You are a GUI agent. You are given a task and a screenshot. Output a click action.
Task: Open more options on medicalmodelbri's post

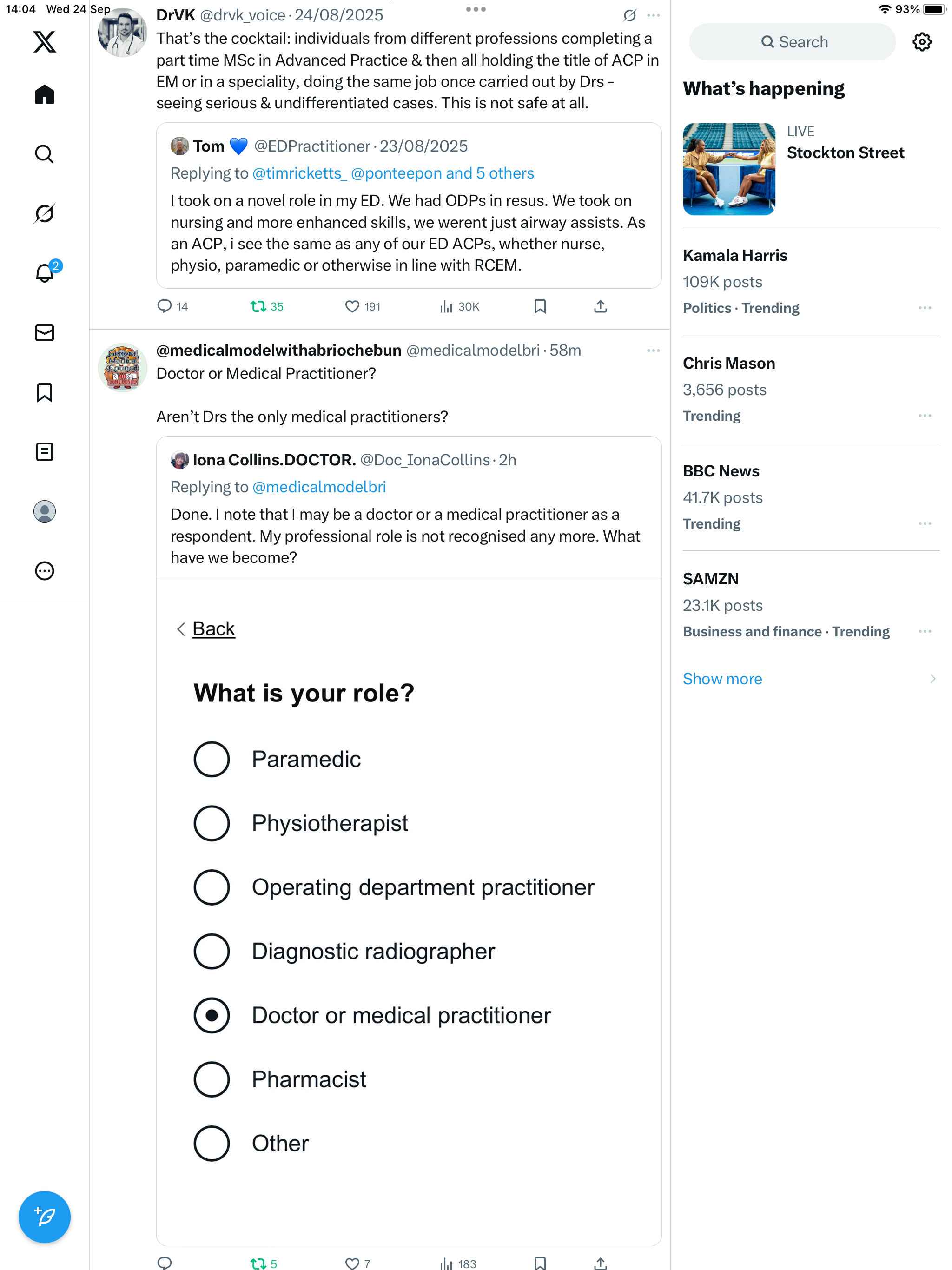click(653, 350)
